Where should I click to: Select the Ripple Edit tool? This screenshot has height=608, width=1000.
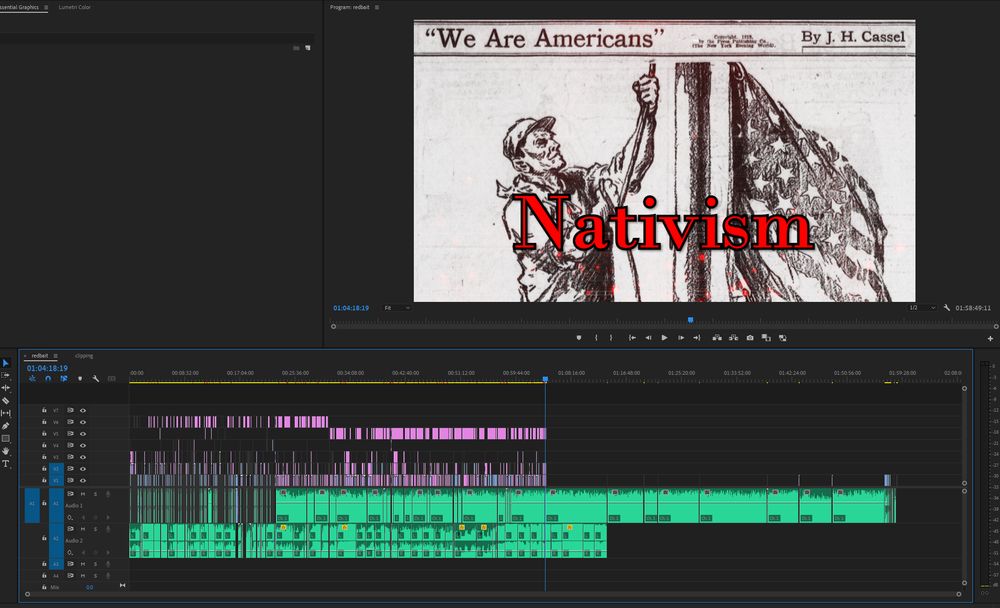[x=6, y=388]
